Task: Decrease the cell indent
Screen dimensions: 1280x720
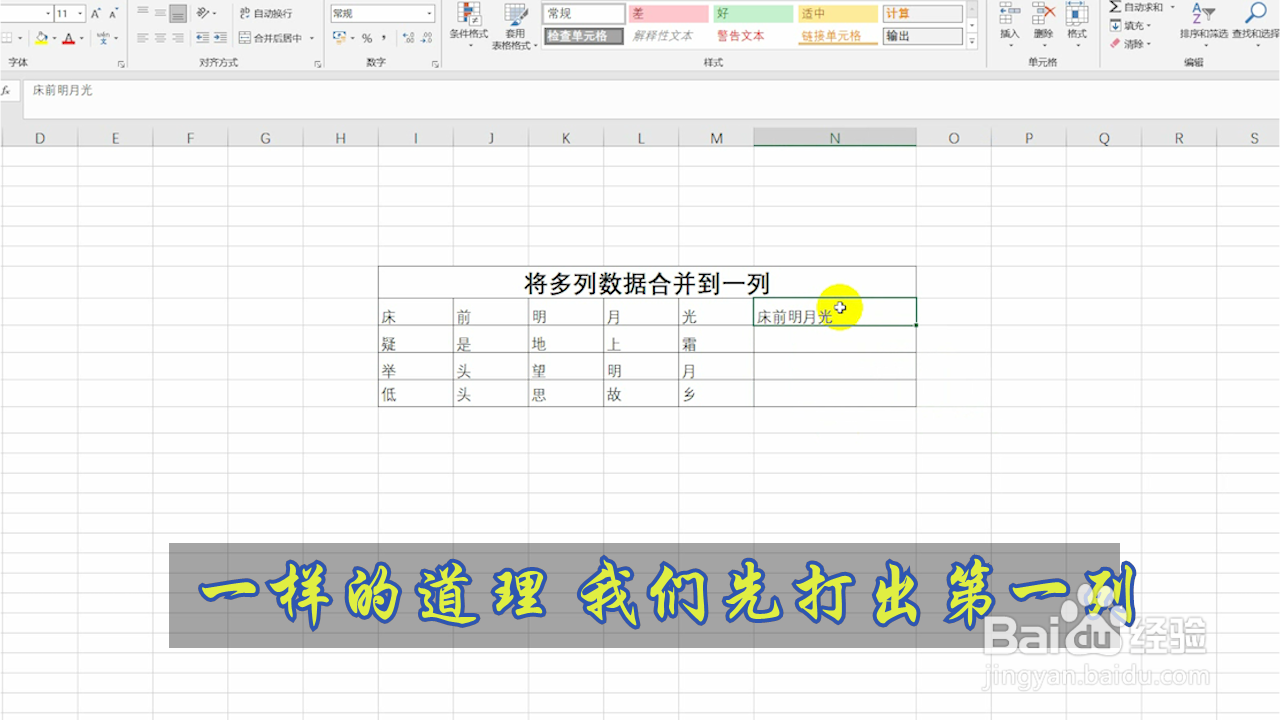Action: [203, 38]
